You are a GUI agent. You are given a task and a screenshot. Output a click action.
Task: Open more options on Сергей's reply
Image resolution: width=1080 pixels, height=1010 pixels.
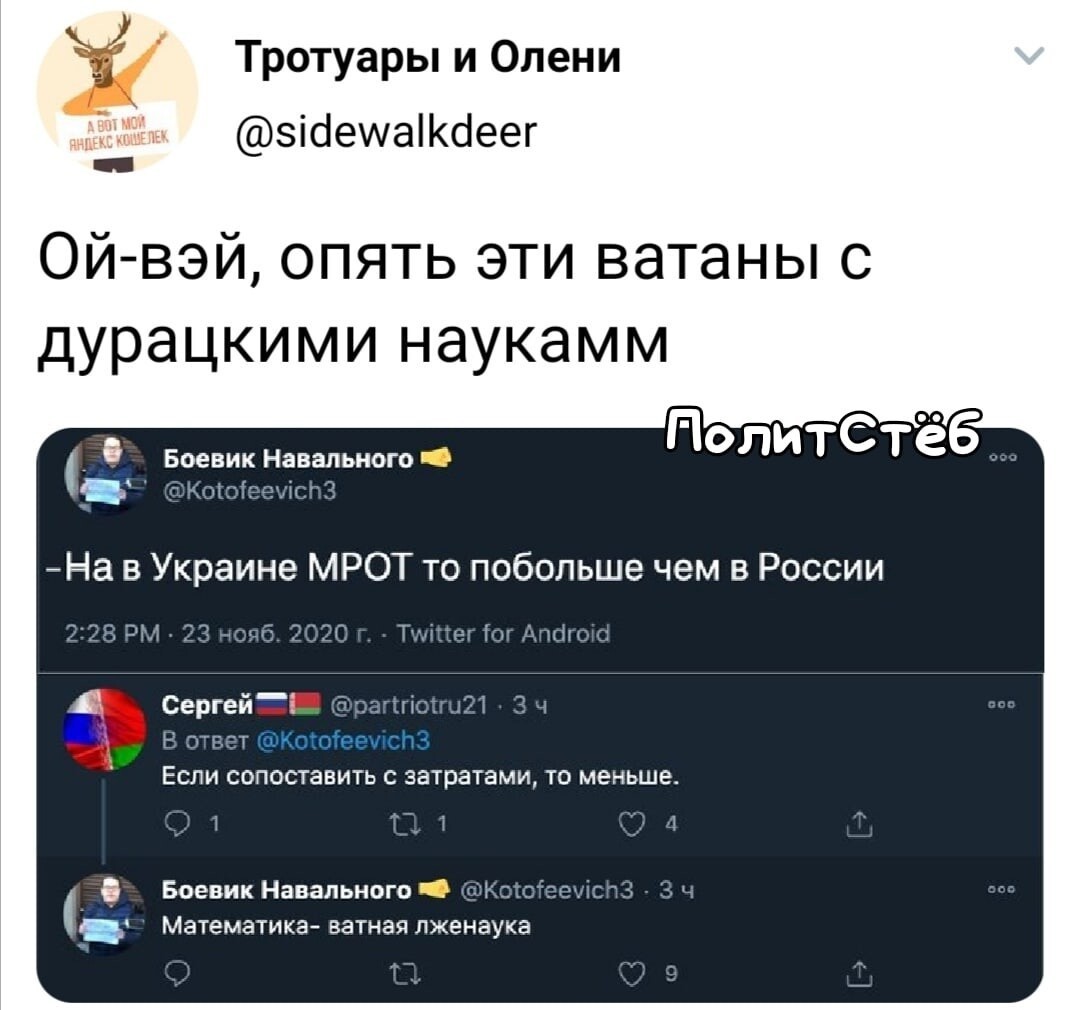click(1001, 705)
